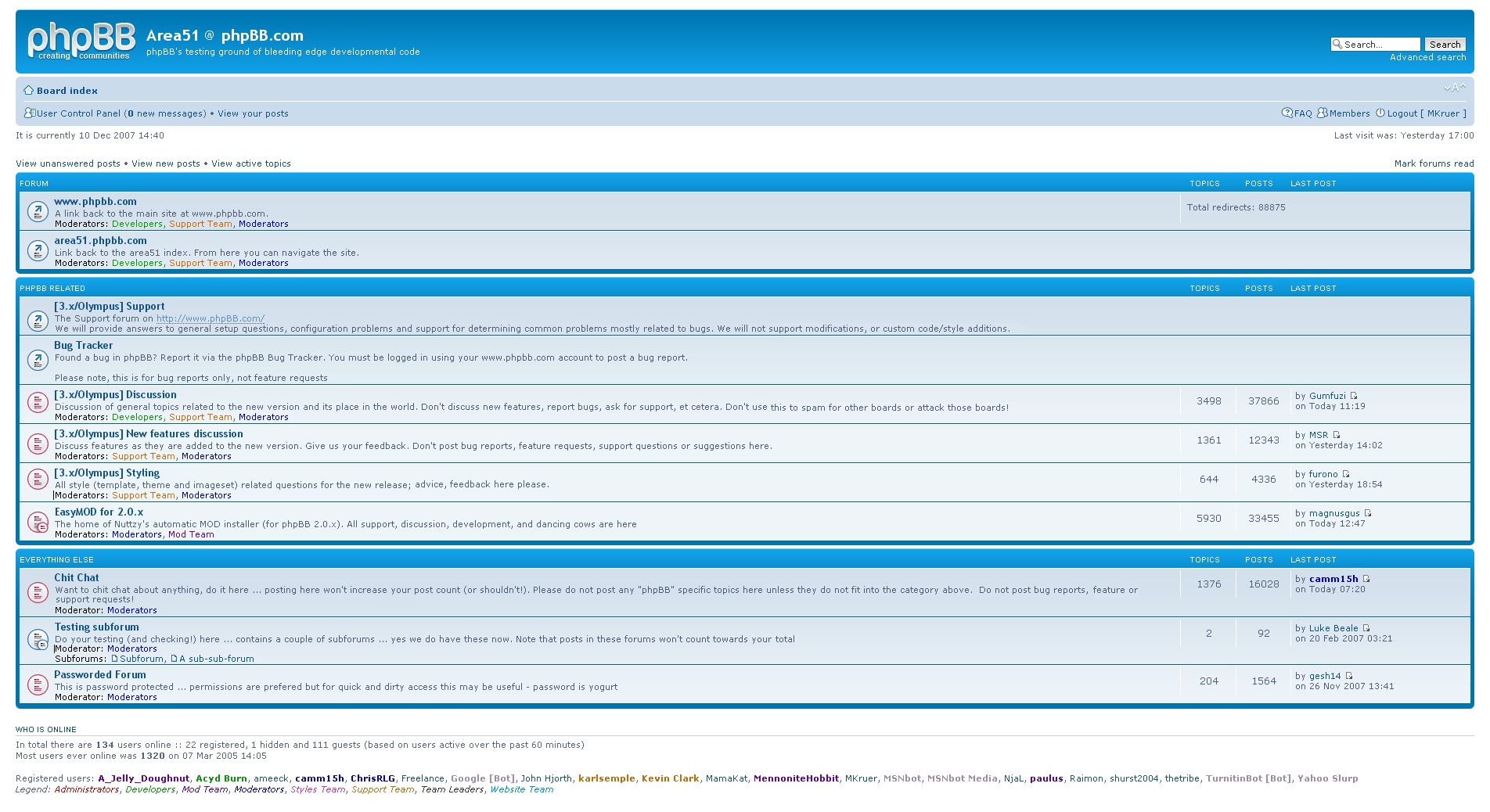Click the Bug Tracker redirect icon
The height and width of the screenshot is (812, 1490).
(x=38, y=360)
